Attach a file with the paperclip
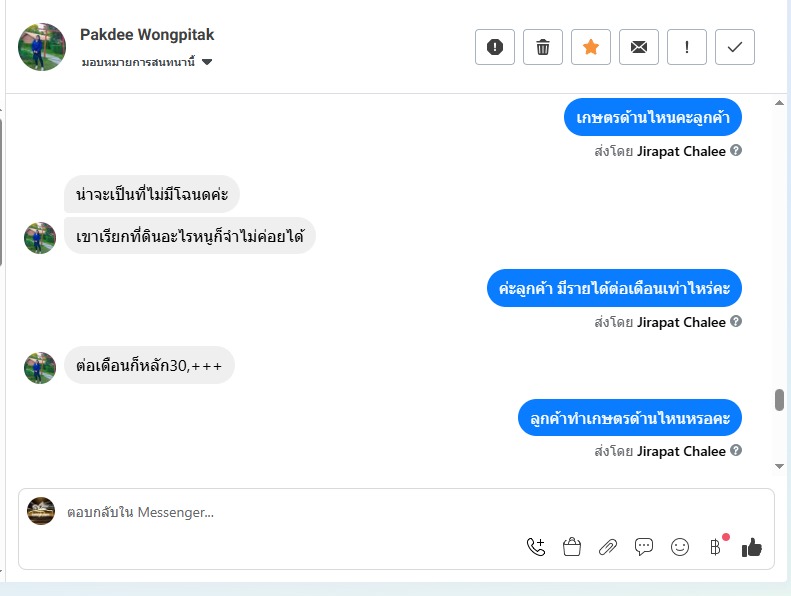Screen dimensions: 791x596 tap(608, 547)
